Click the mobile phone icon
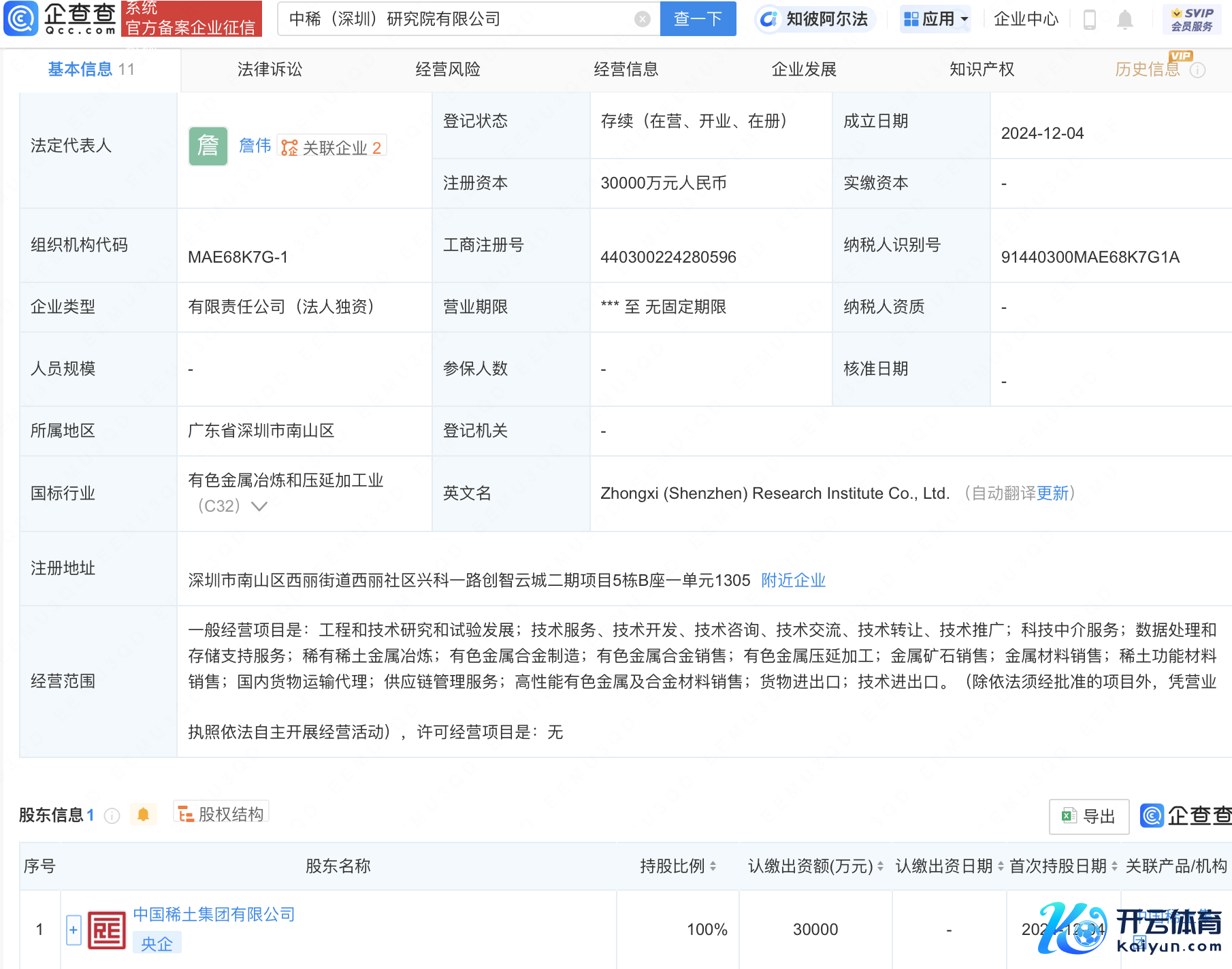 [1089, 20]
